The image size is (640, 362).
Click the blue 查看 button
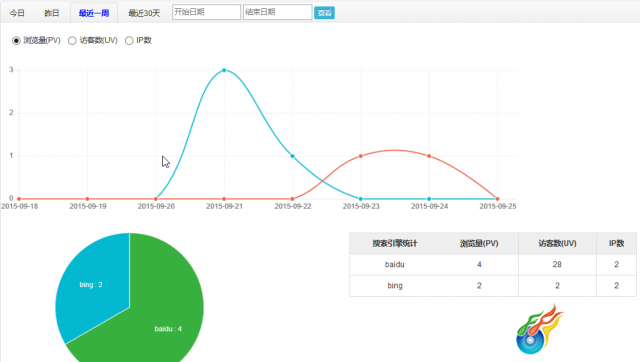[324, 13]
